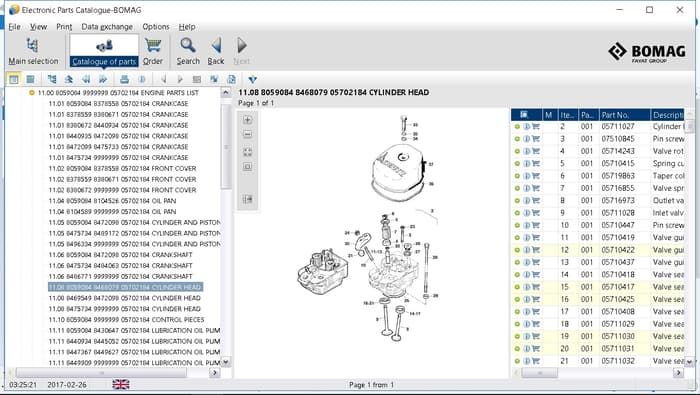Open the File menu
Image resolution: width=700 pixels, height=395 pixels.
(14, 27)
